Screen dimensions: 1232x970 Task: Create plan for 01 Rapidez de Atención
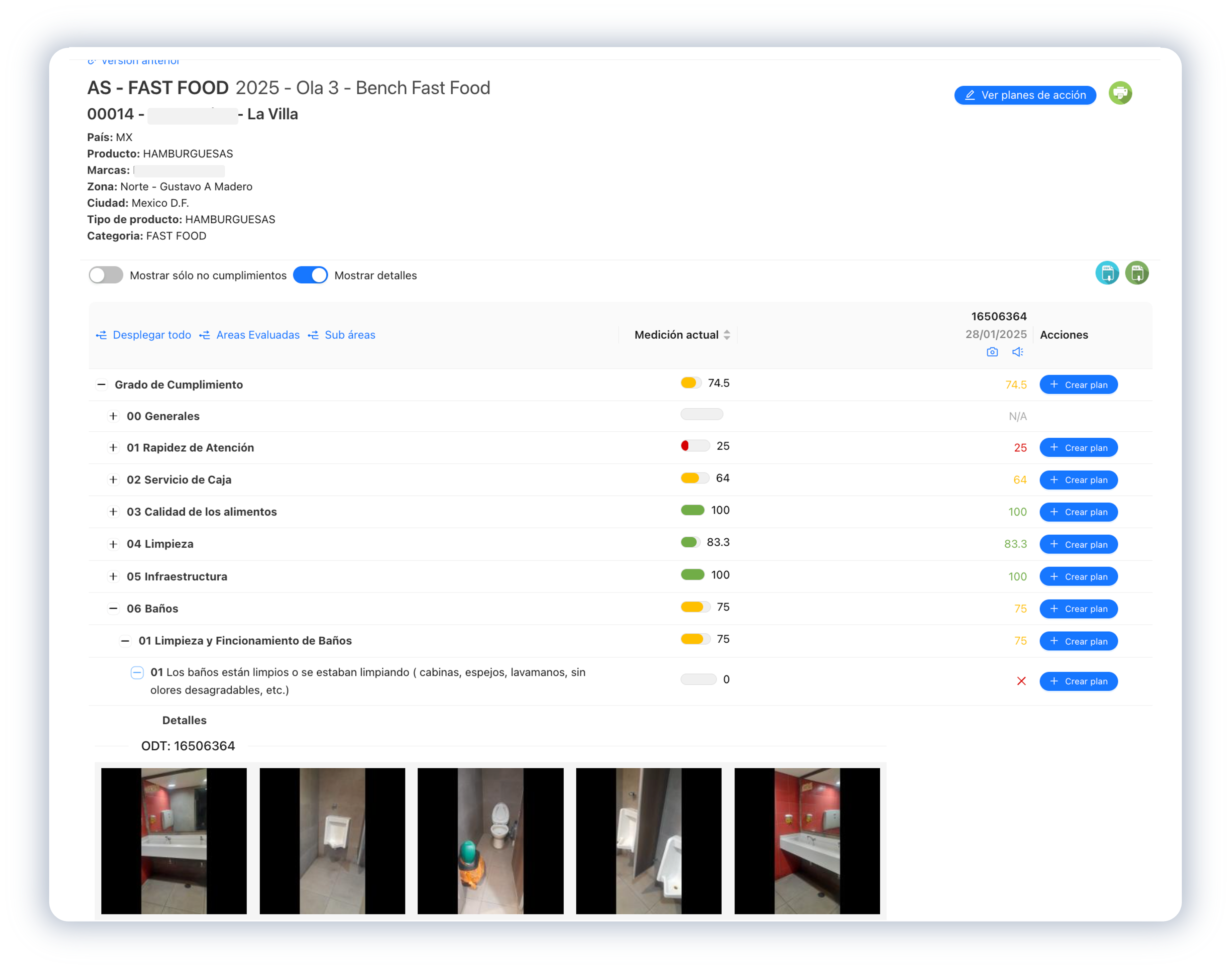pyautogui.click(x=1078, y=447)
